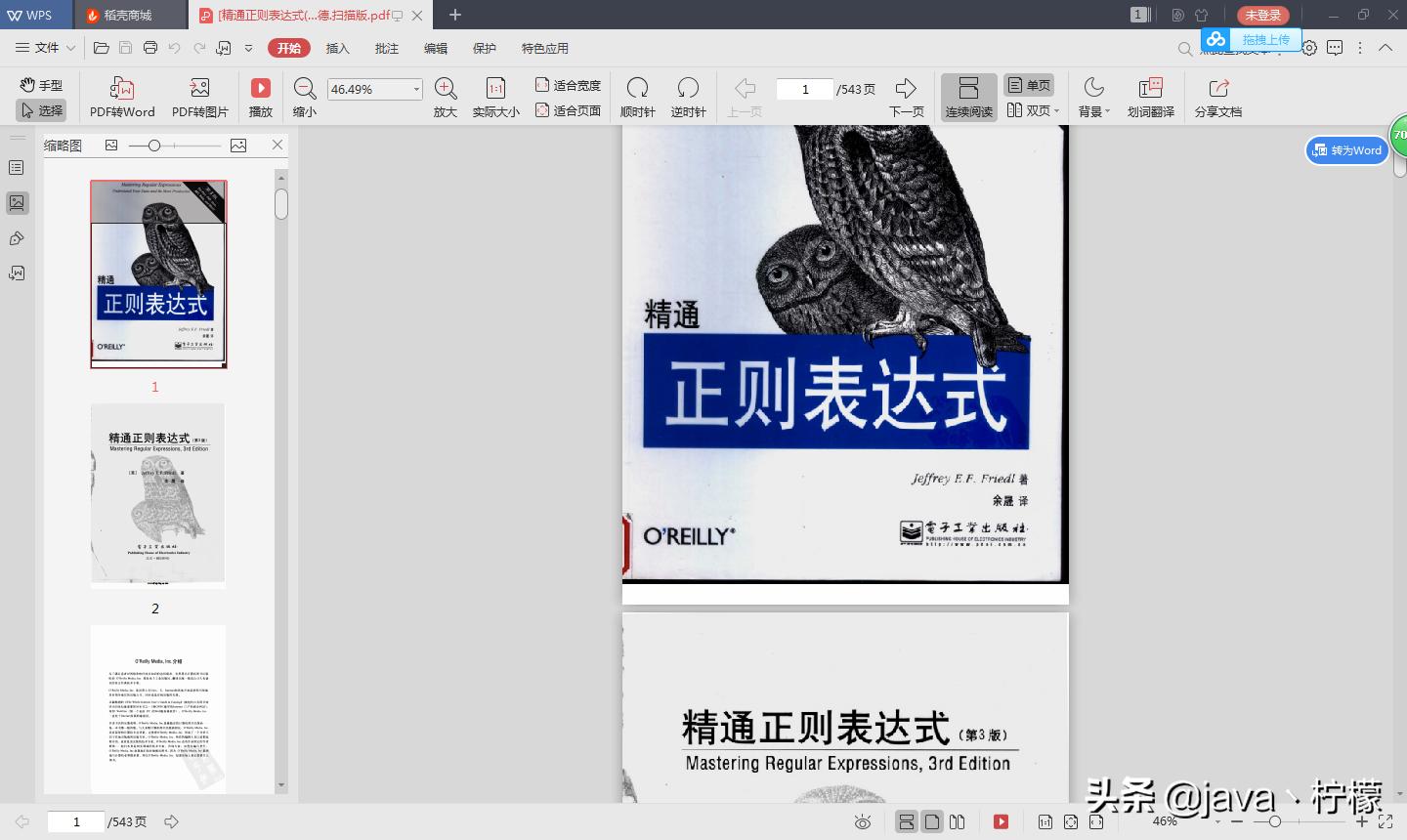Enable eye-protection mode in status bar
The width and height of the screenshot is (1407, 840).
point(862,821)
